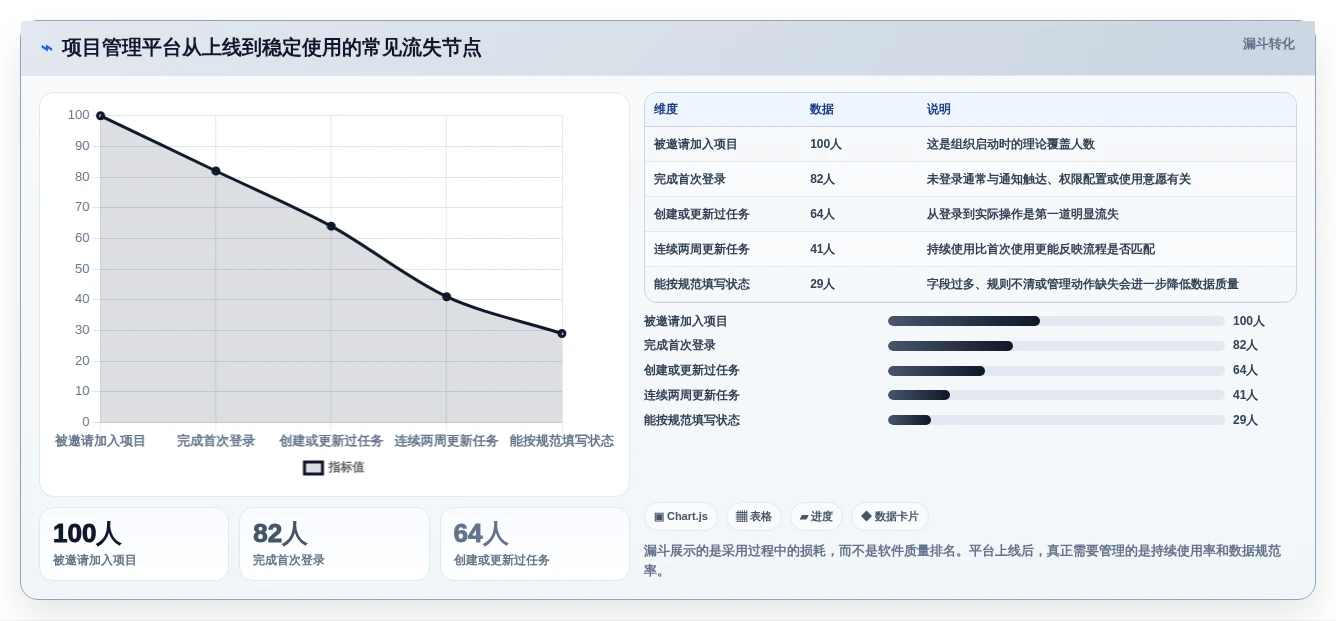The height and width of the screenshot is (621, 1336).
Task: Click the 82人 完成首次登录 stat card
Action: coord(334,544)
